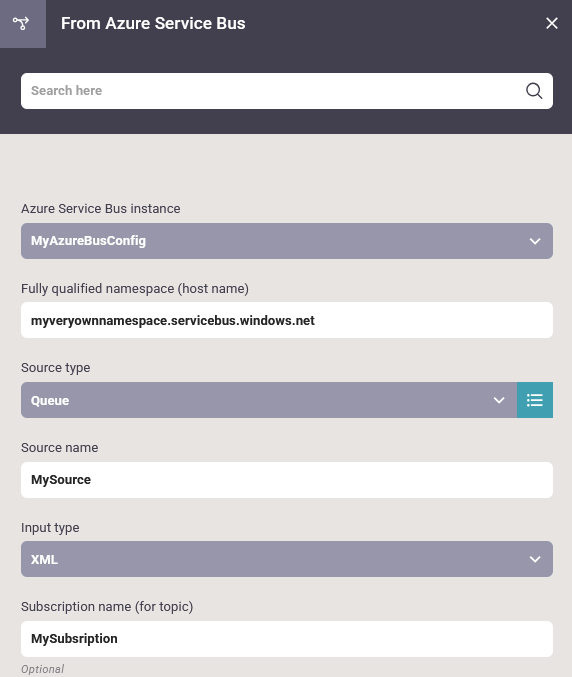Expand chevron on Azure Service Bus instance
This screenshot has height=677, width=572.
point(535,241)
